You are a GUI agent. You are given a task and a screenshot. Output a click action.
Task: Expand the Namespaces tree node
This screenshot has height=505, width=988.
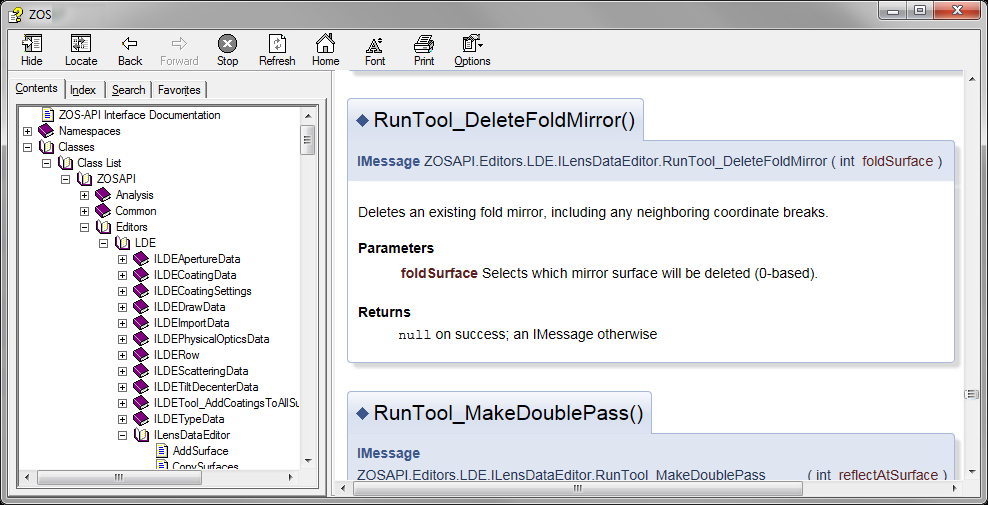(27, 131)
